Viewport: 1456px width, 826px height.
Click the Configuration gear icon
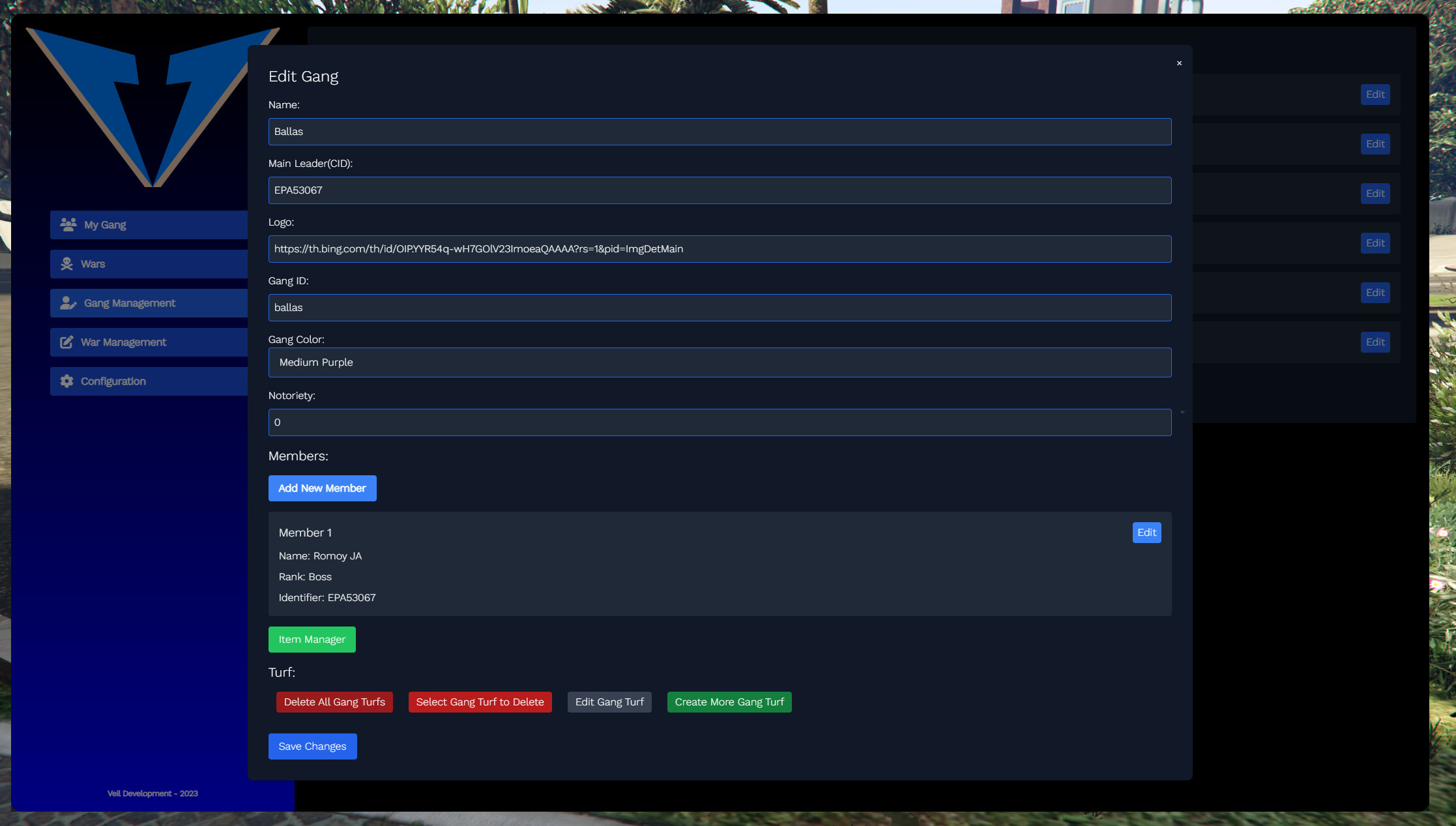[x=66, y=381]
